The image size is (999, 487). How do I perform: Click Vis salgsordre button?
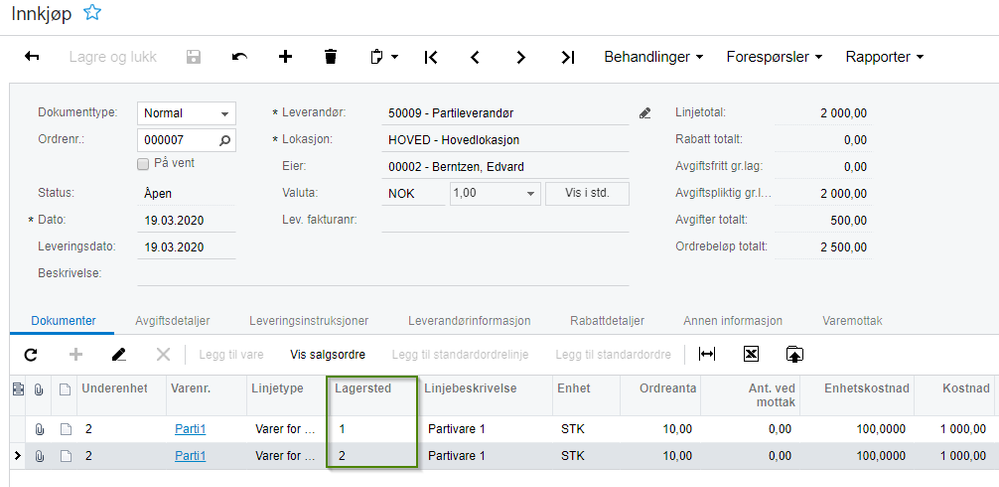pos(327,354)
